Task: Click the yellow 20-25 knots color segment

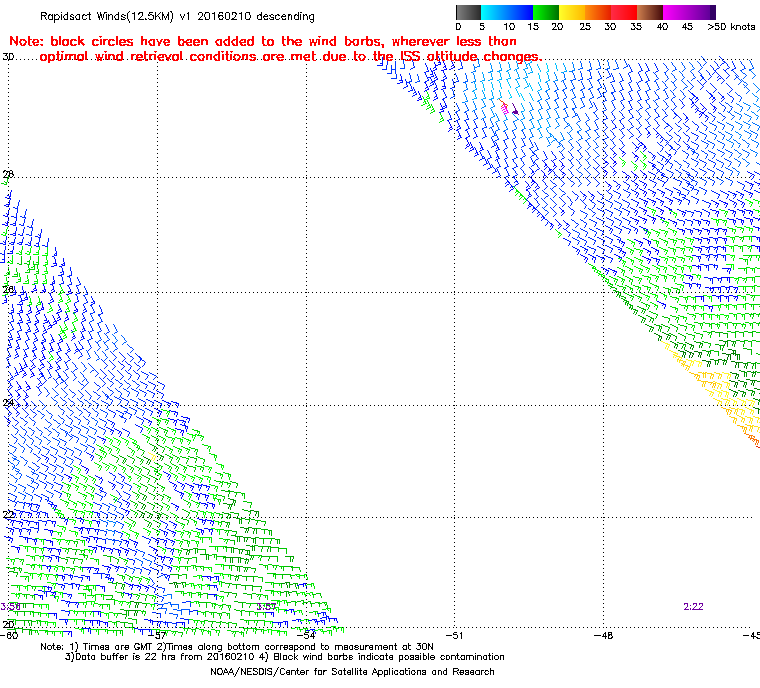Action: click(x=572, y=12)
